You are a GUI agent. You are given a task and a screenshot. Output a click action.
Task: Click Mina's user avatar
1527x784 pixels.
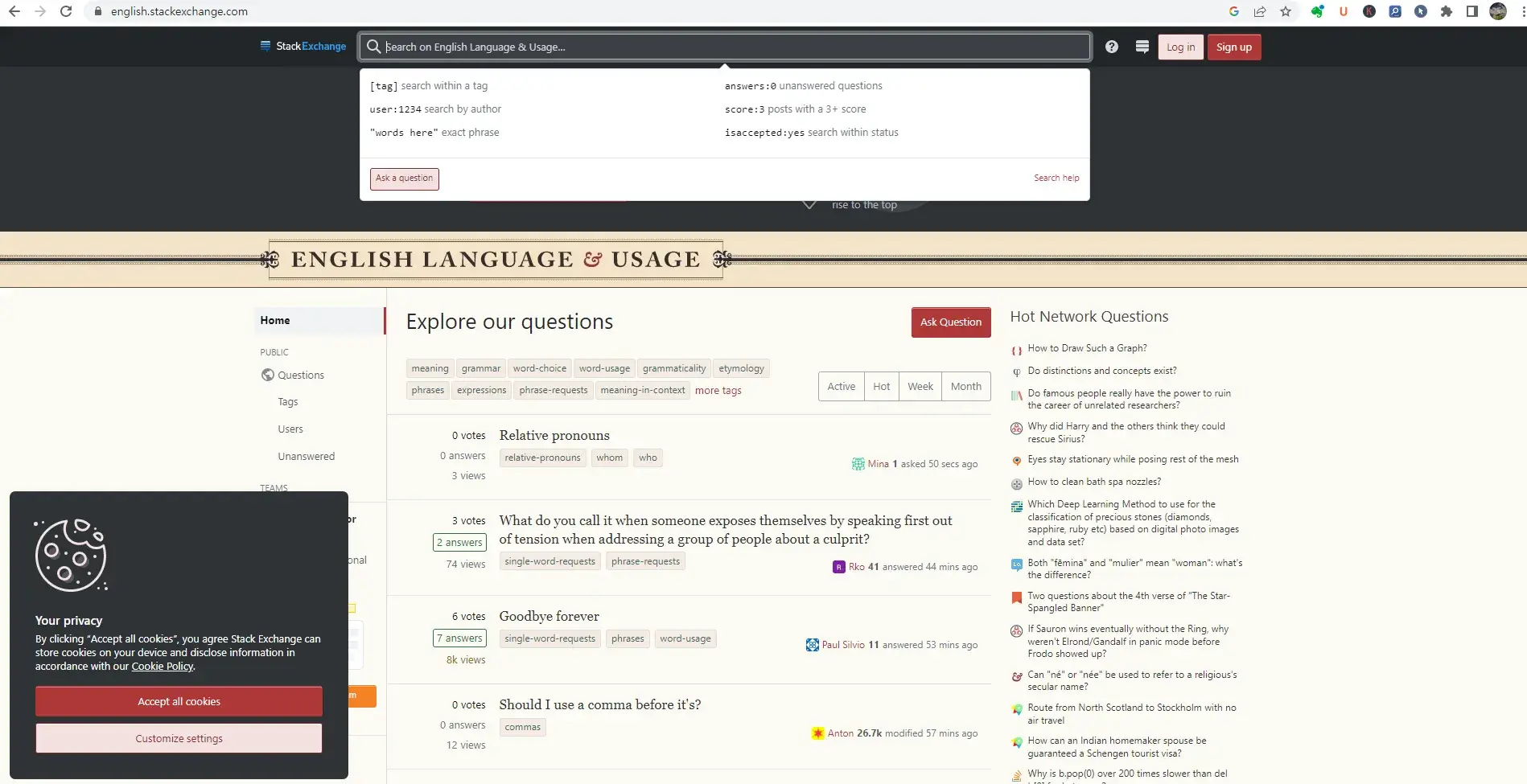858,464
